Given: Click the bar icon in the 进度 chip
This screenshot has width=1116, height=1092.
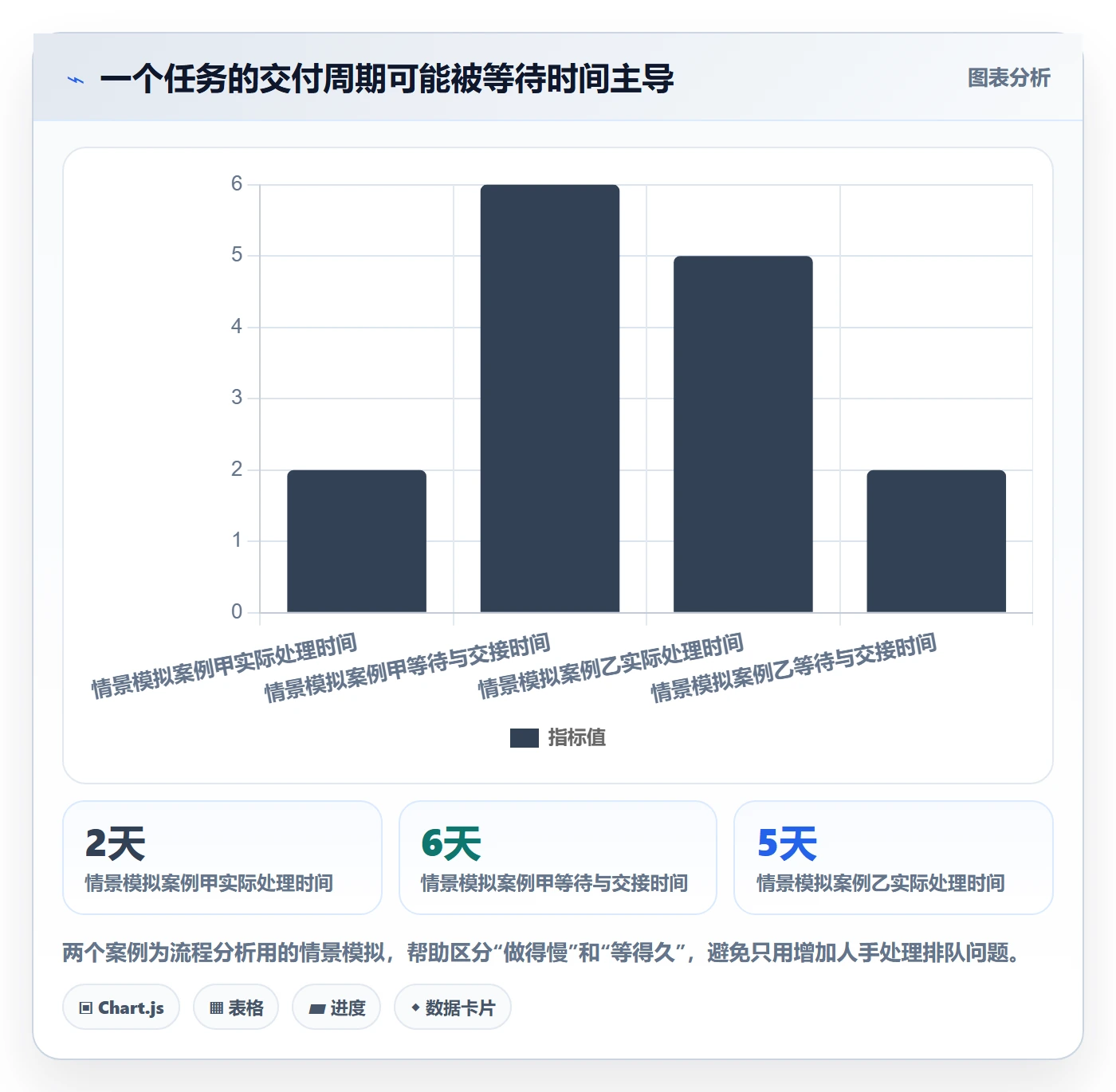Looking at the screenshot, I should 317,1009.
